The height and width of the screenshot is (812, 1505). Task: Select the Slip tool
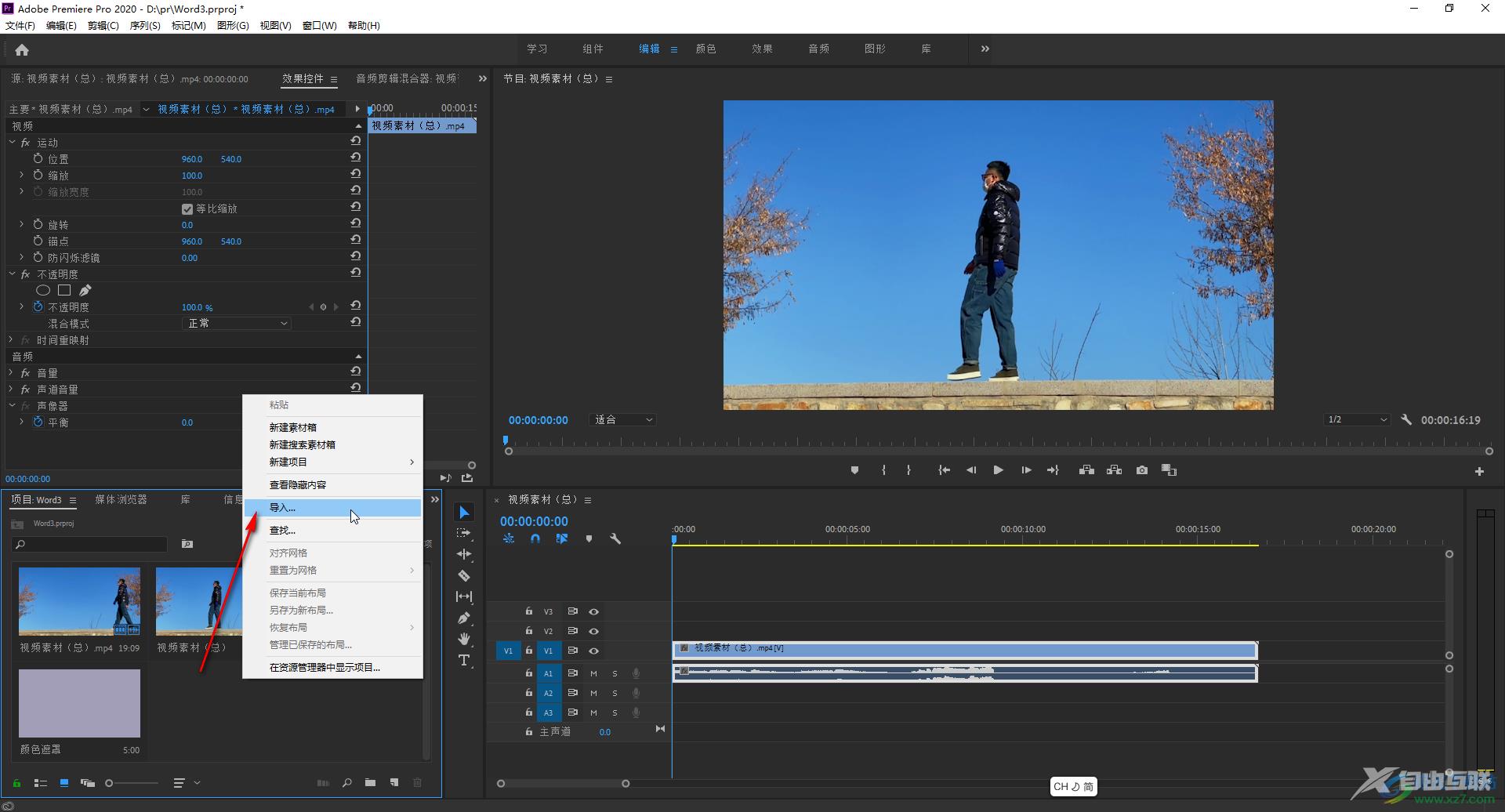click(x=464, y=596)
